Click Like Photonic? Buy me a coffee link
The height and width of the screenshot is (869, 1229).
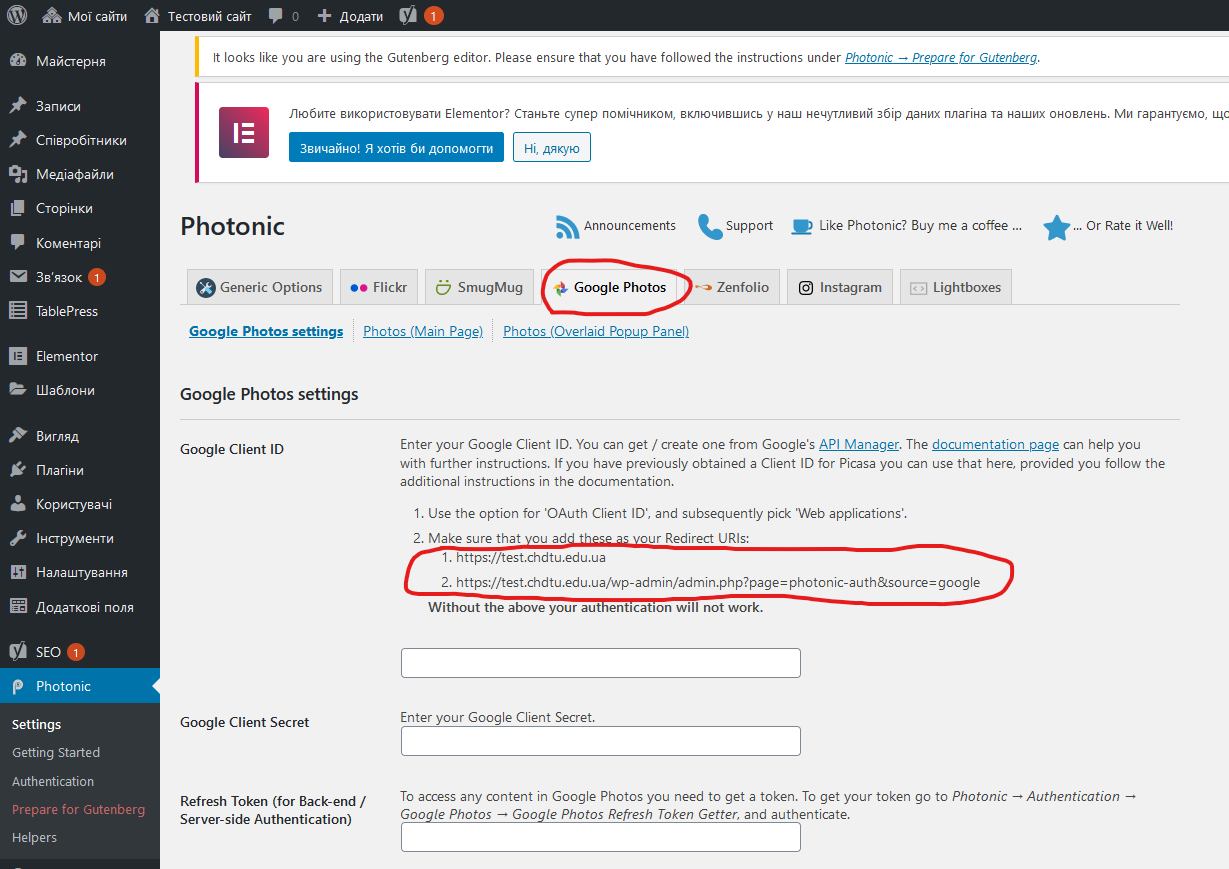[x=921, y=226]
